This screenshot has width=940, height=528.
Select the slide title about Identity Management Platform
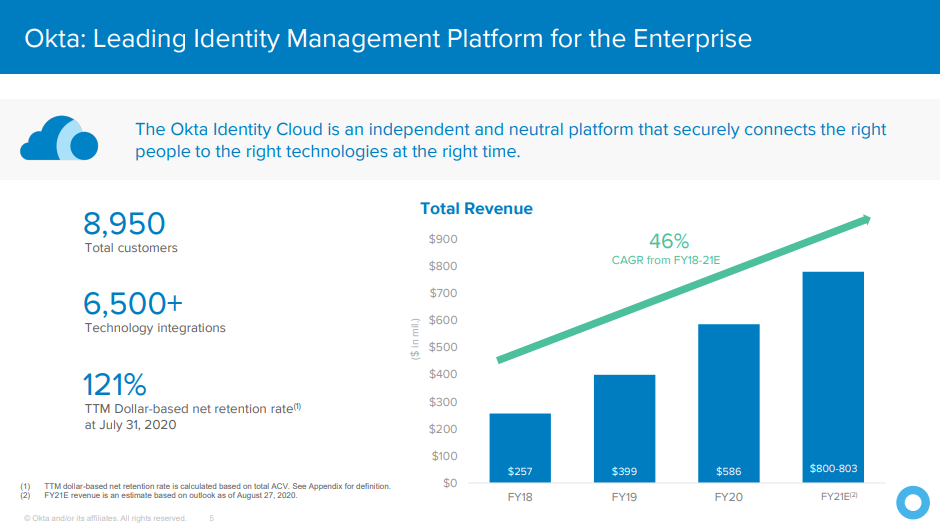coord(388,39)
